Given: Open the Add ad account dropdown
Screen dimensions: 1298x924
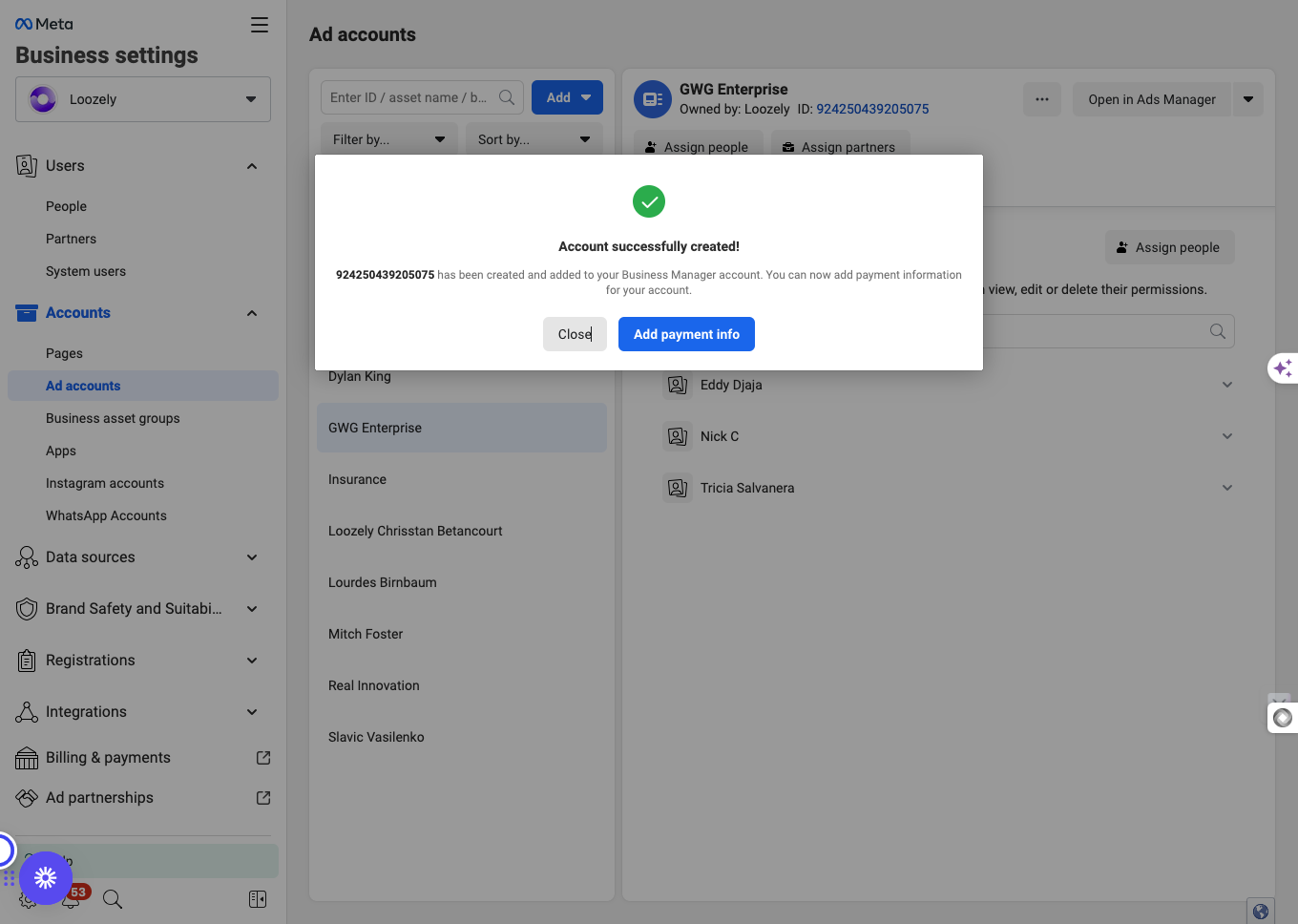Looking at the screenshot, I should pyautogui.click(x=567, y=97).
